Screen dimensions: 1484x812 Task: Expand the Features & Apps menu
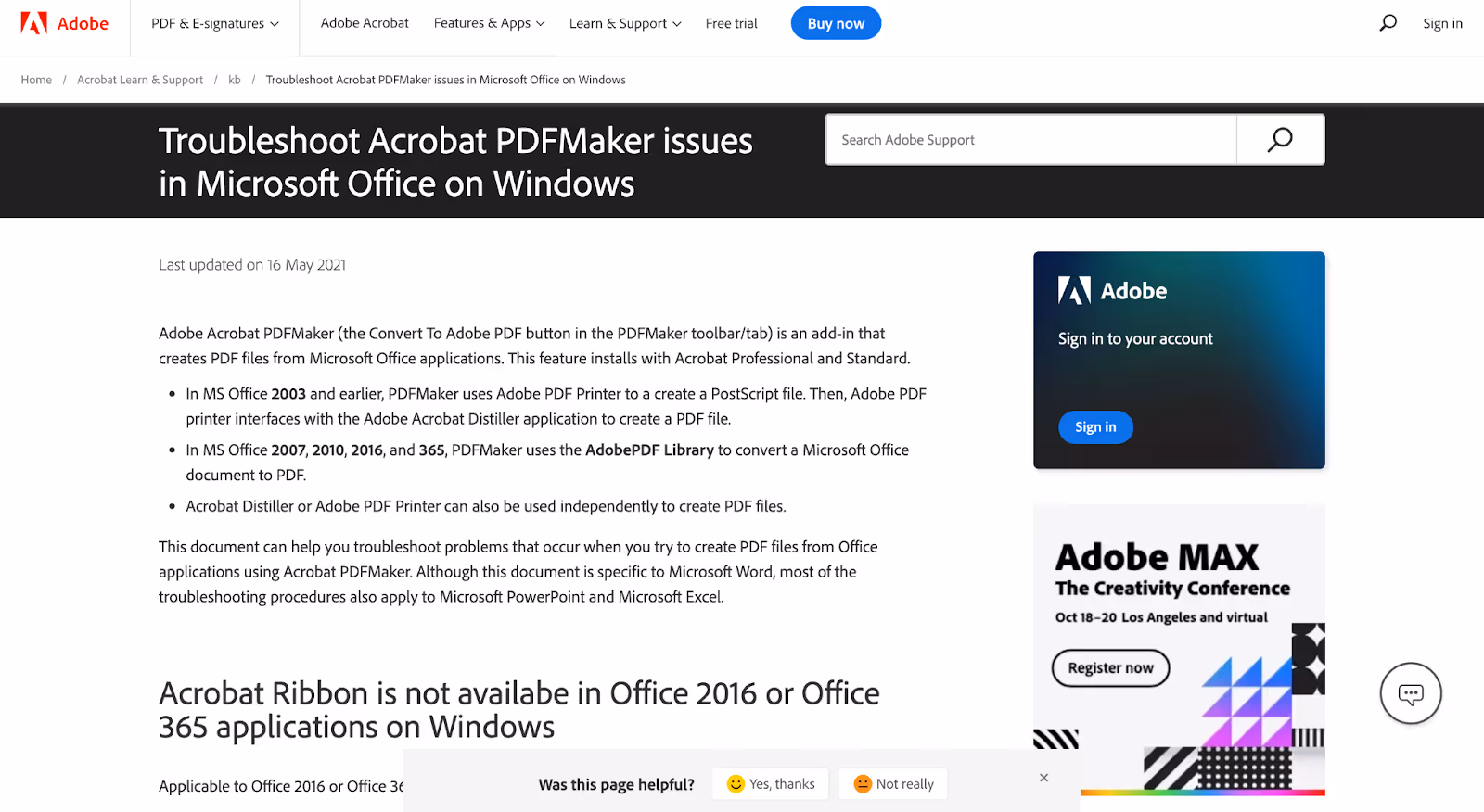(x=489, y=23)
